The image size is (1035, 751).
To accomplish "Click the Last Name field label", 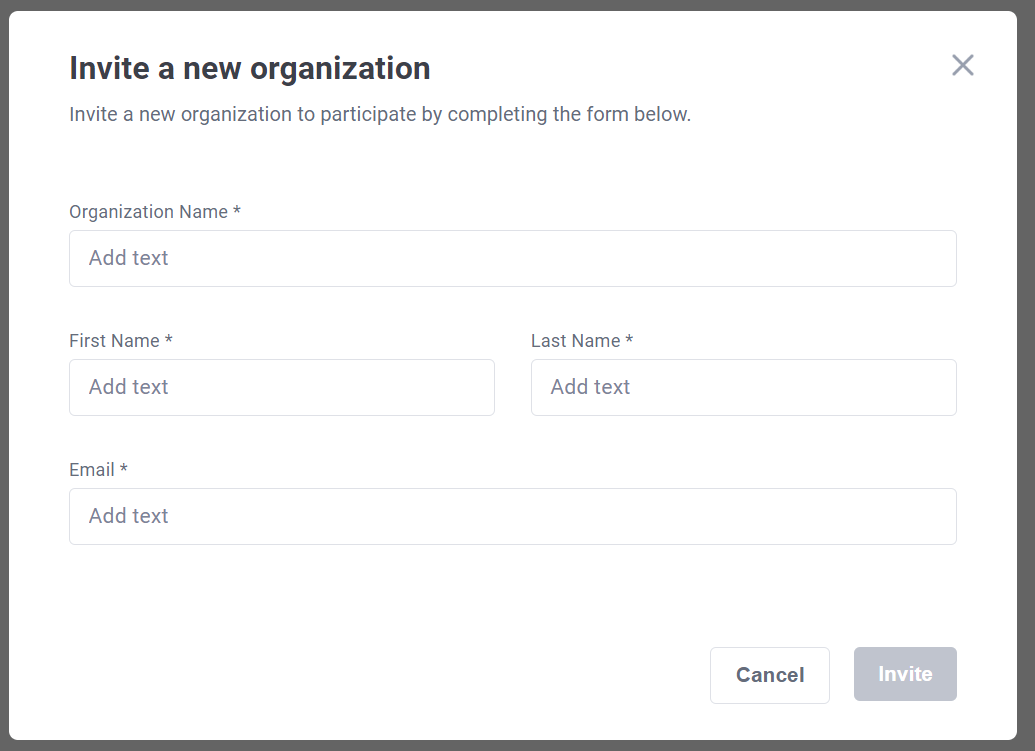I will (x=575, y=341).
